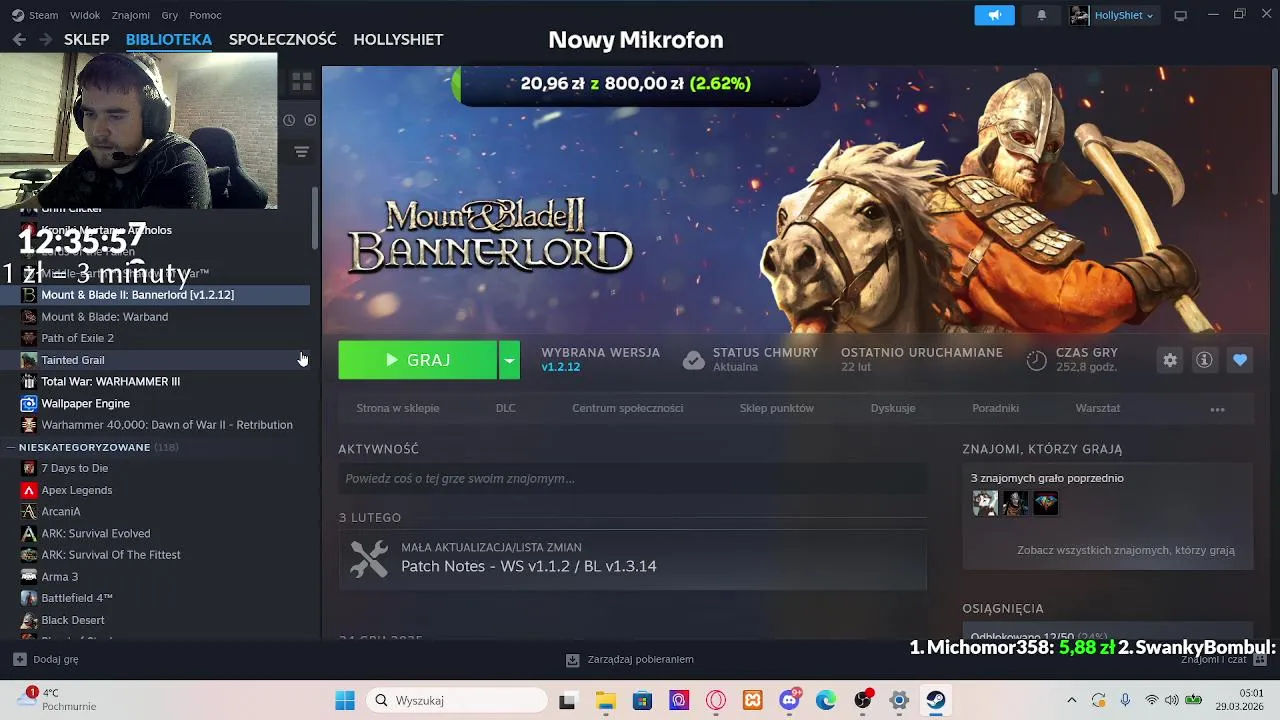Switch library to grid collections view
The width and height of the screenshot is (1280, 720).
coord(302,83)
